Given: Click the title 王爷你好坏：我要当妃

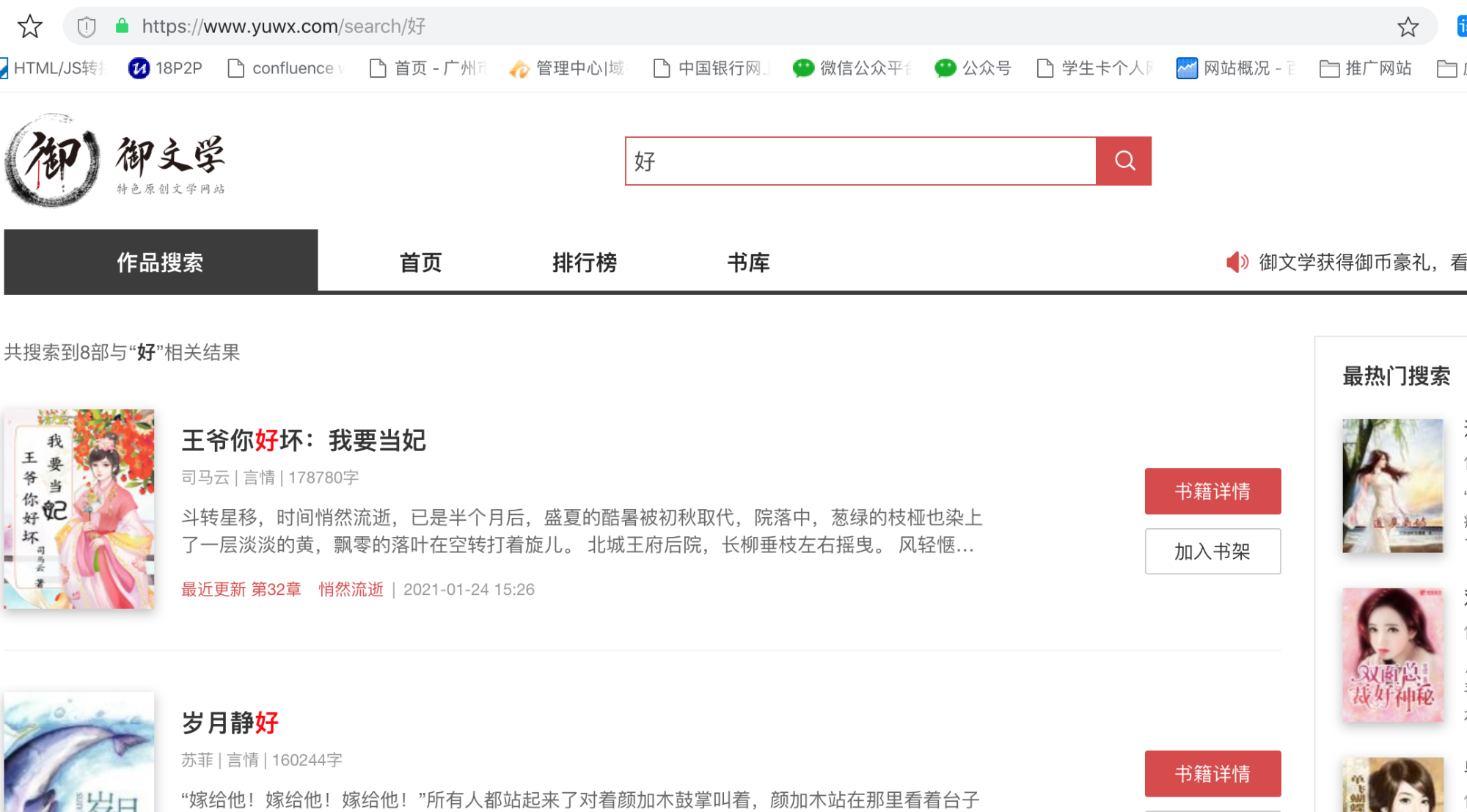Looking at the screenshot, I should click(304, 440).
